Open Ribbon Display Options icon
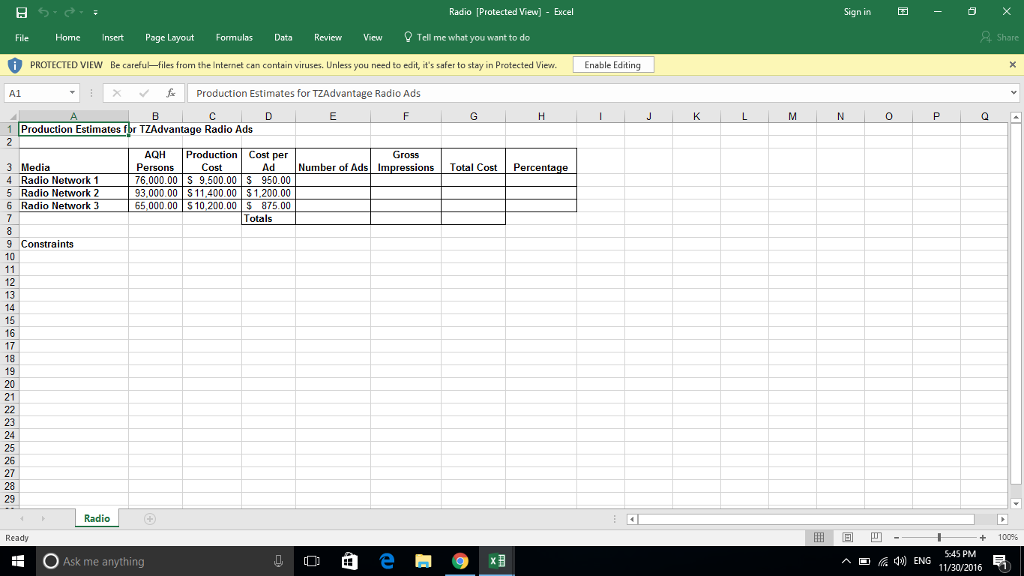The height and width of the screenshot is (576, 1024). click(903, 11)
